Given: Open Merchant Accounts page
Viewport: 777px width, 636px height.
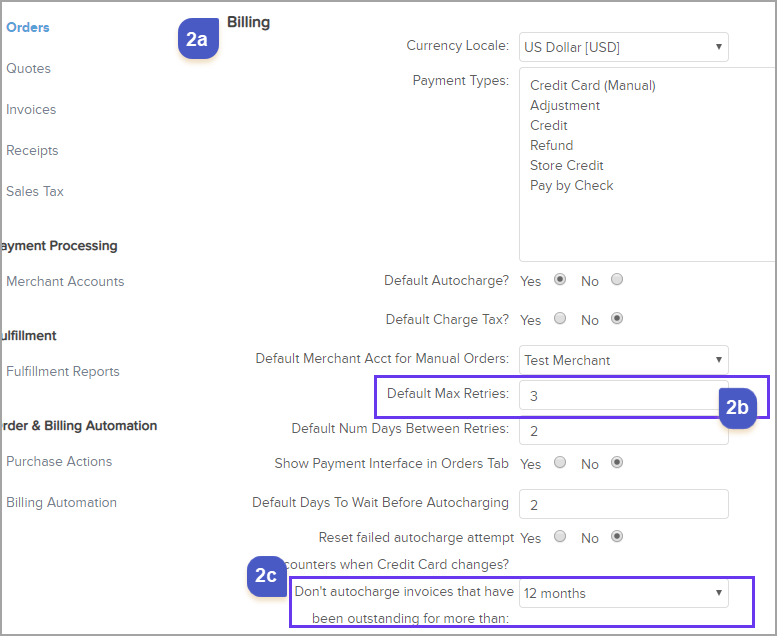Looking at the screenshot, I should (65, 281).
